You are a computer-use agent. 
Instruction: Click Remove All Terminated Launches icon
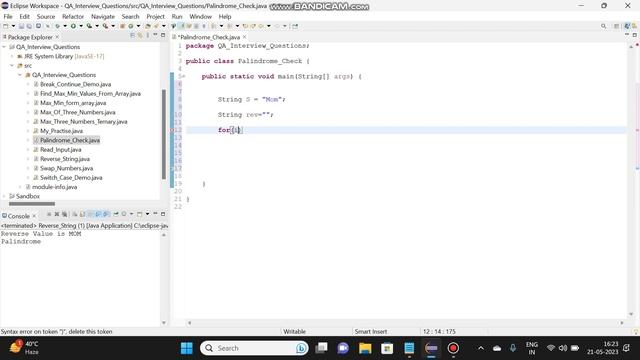pos(64,214)
